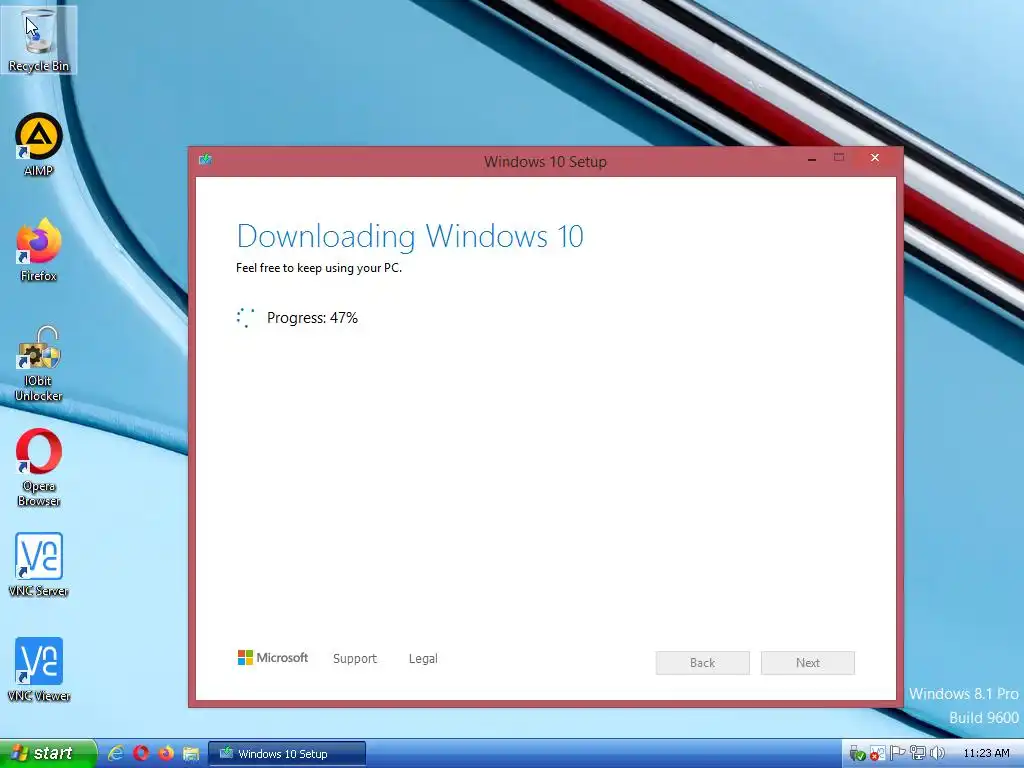Select the AIMP desktop shortcut
The width and height of the screenshot is (1024, 768).
coord(39,145)
